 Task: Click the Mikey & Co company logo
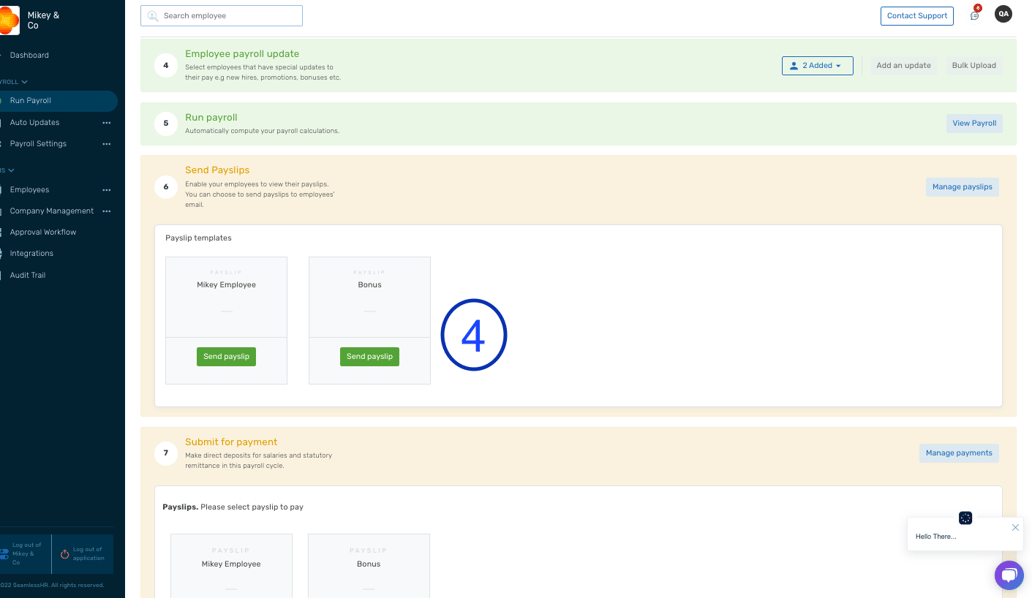pyautogui.click(x=9, y=20)
